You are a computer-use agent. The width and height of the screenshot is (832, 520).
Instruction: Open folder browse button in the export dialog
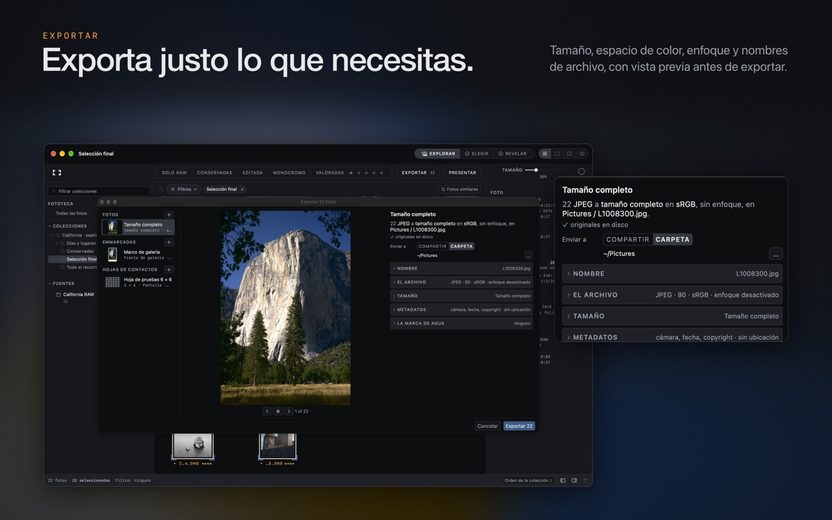pos(528,256)
